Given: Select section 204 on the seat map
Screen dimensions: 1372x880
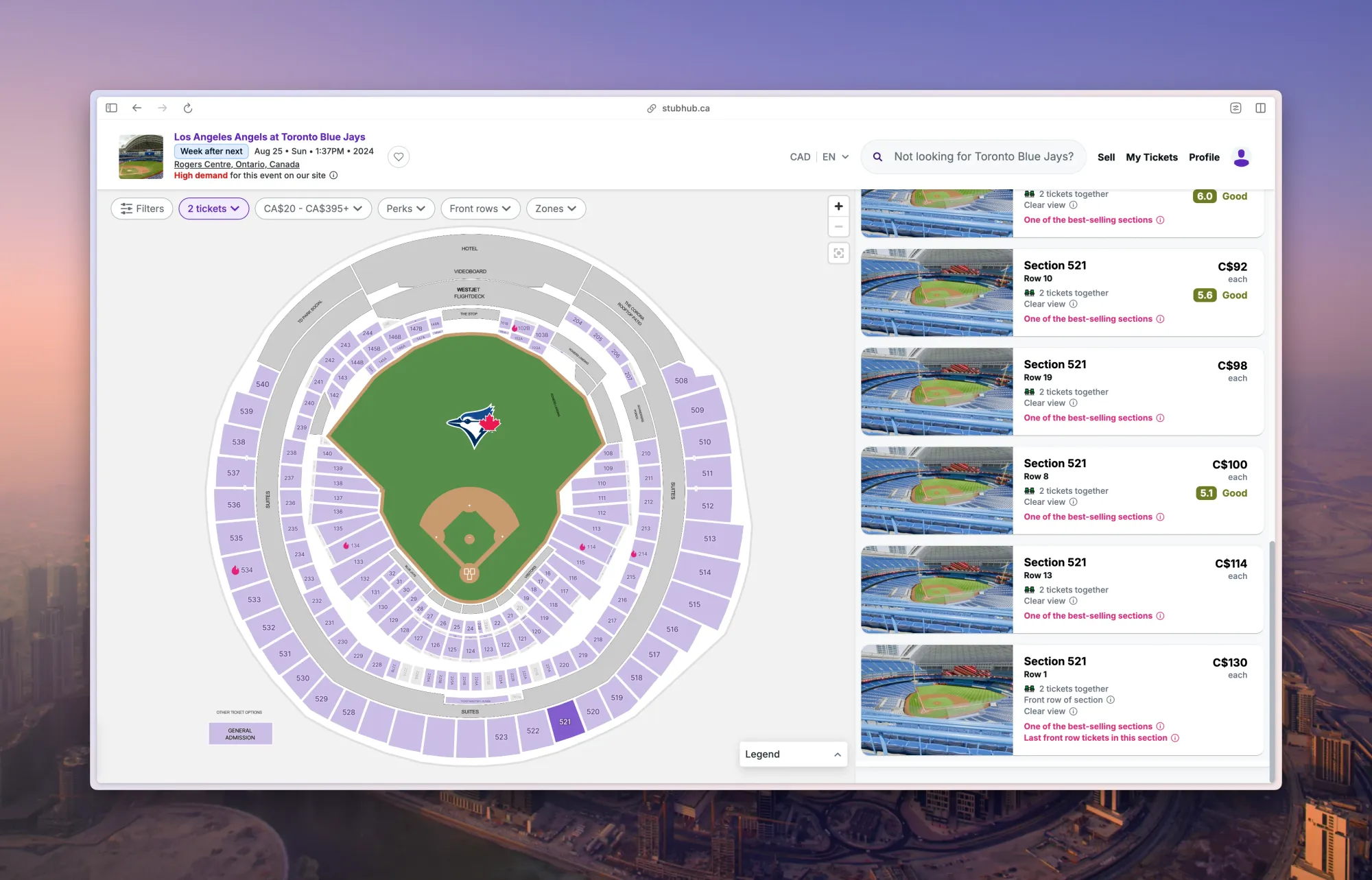Looking at the screenshot, I should click(577, 321).
